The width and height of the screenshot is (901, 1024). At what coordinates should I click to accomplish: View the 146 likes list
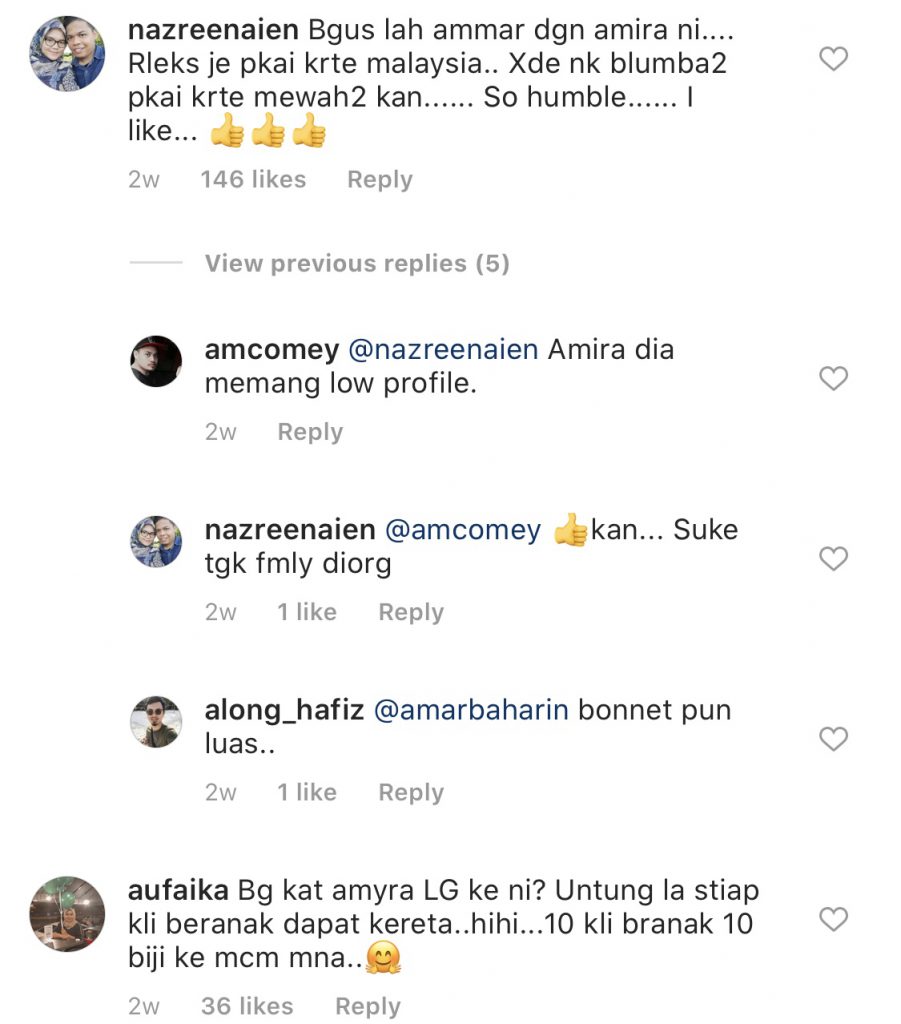(x=253, y=180)
